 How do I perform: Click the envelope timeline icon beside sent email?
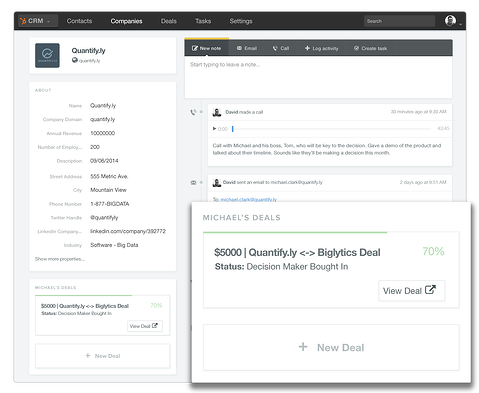(193, 183)
